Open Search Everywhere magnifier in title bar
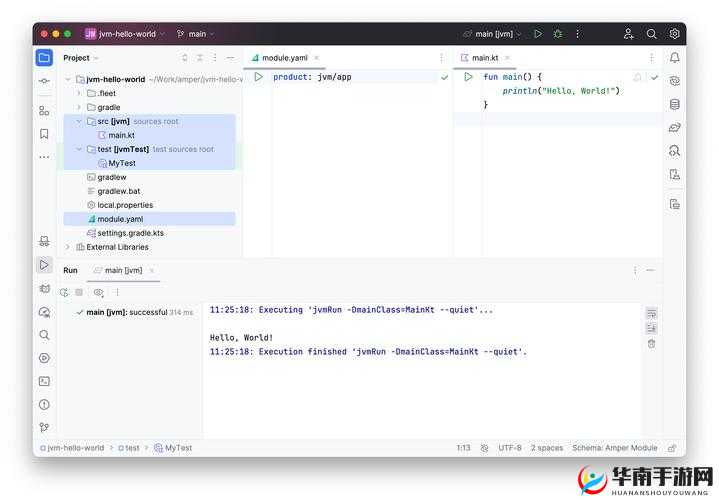Screen dimensions: 719x500 (651, 34)
